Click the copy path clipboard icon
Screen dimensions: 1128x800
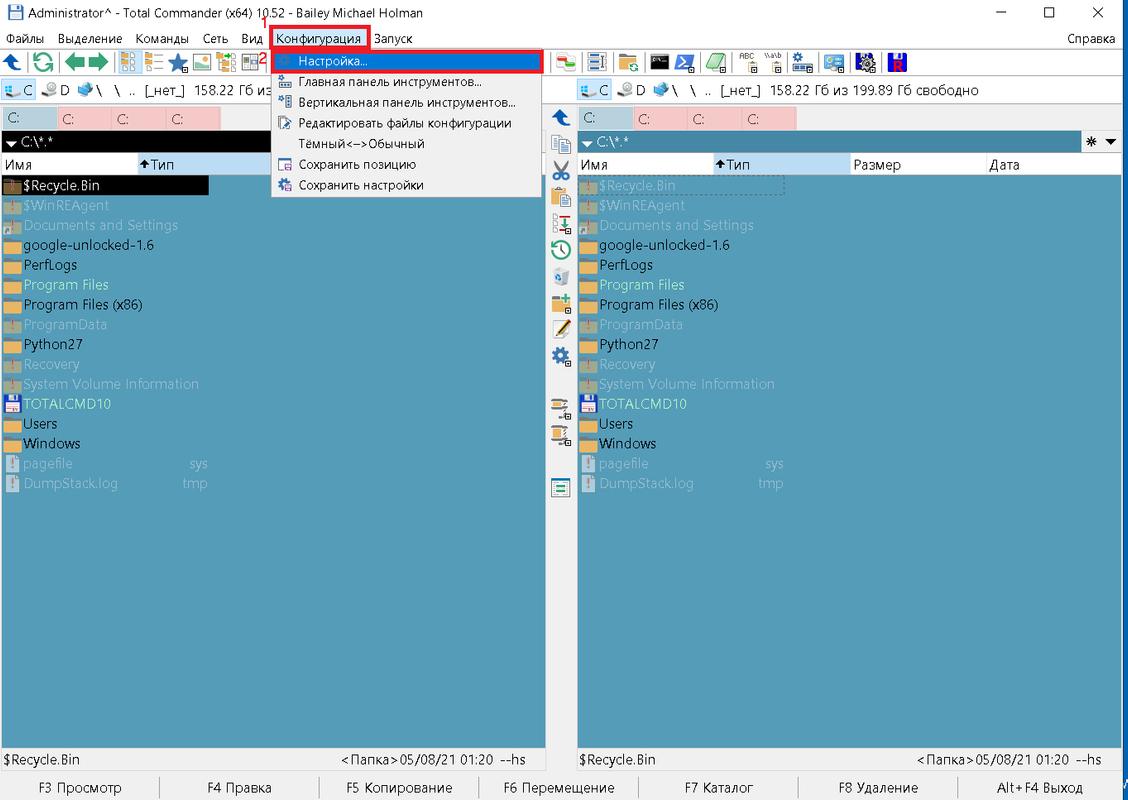point(773,63)
